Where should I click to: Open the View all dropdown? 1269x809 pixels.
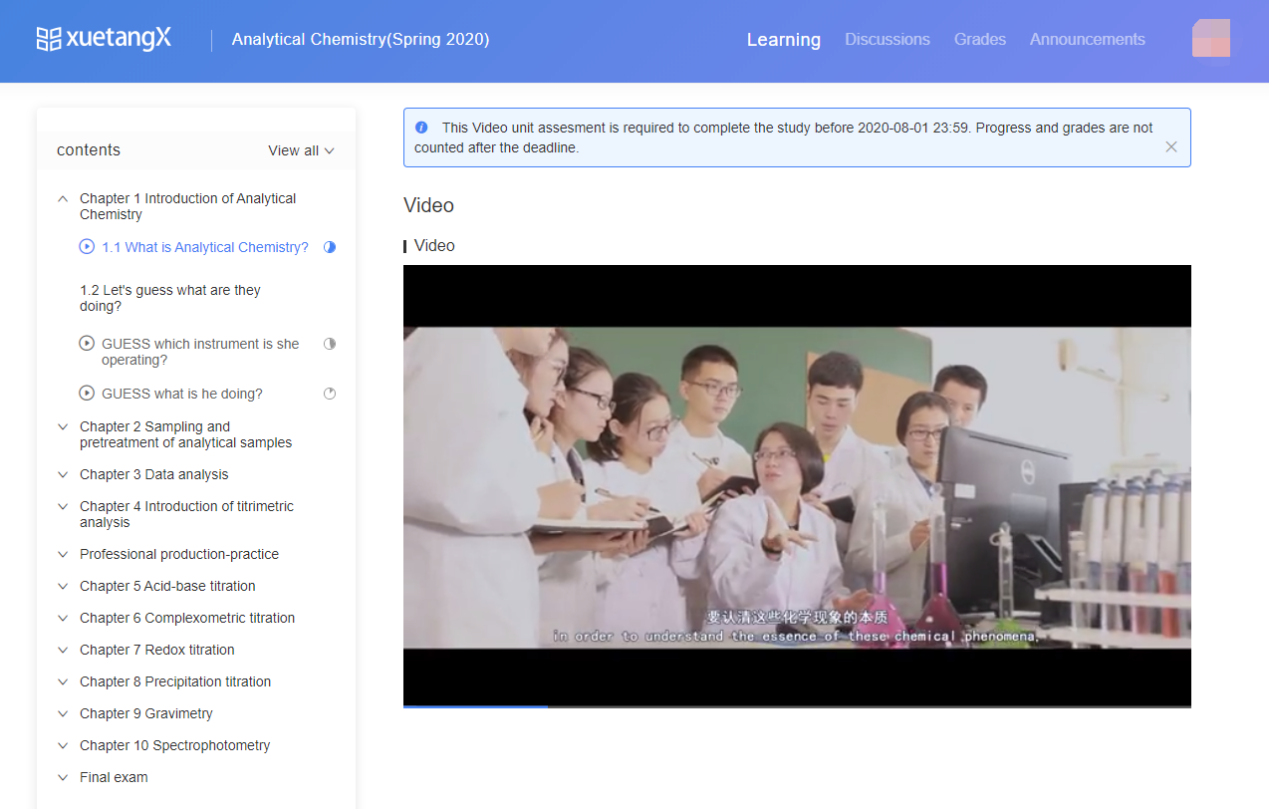click(x=300, y=151)
